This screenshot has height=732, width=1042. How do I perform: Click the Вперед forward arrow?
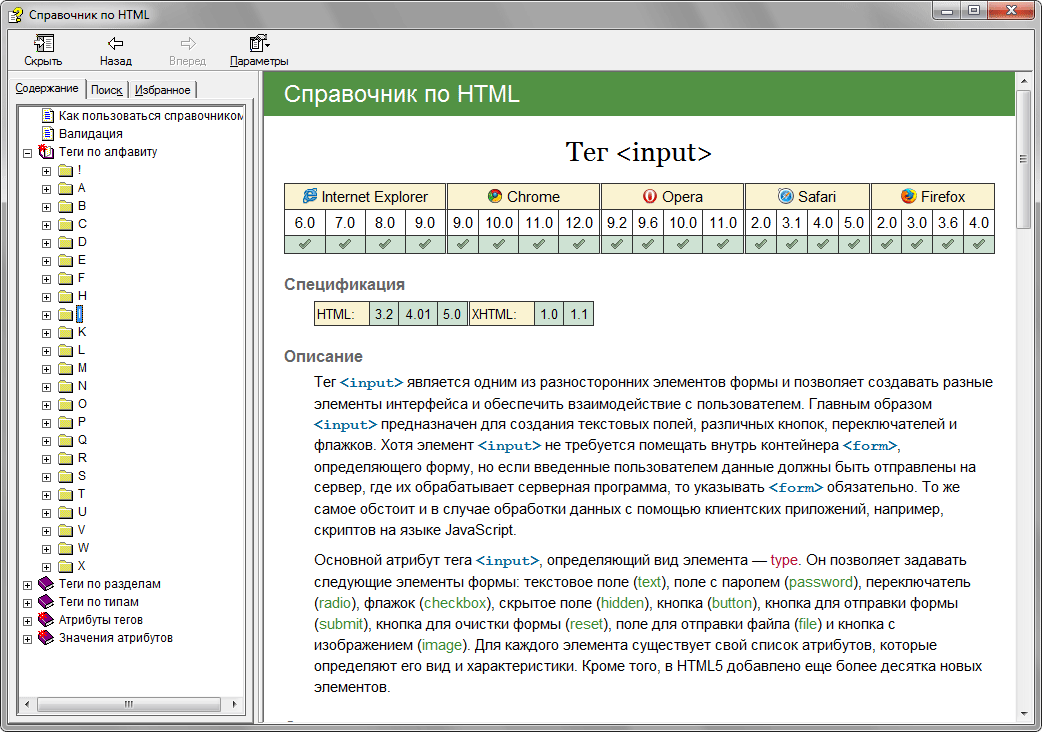(188, 44)
